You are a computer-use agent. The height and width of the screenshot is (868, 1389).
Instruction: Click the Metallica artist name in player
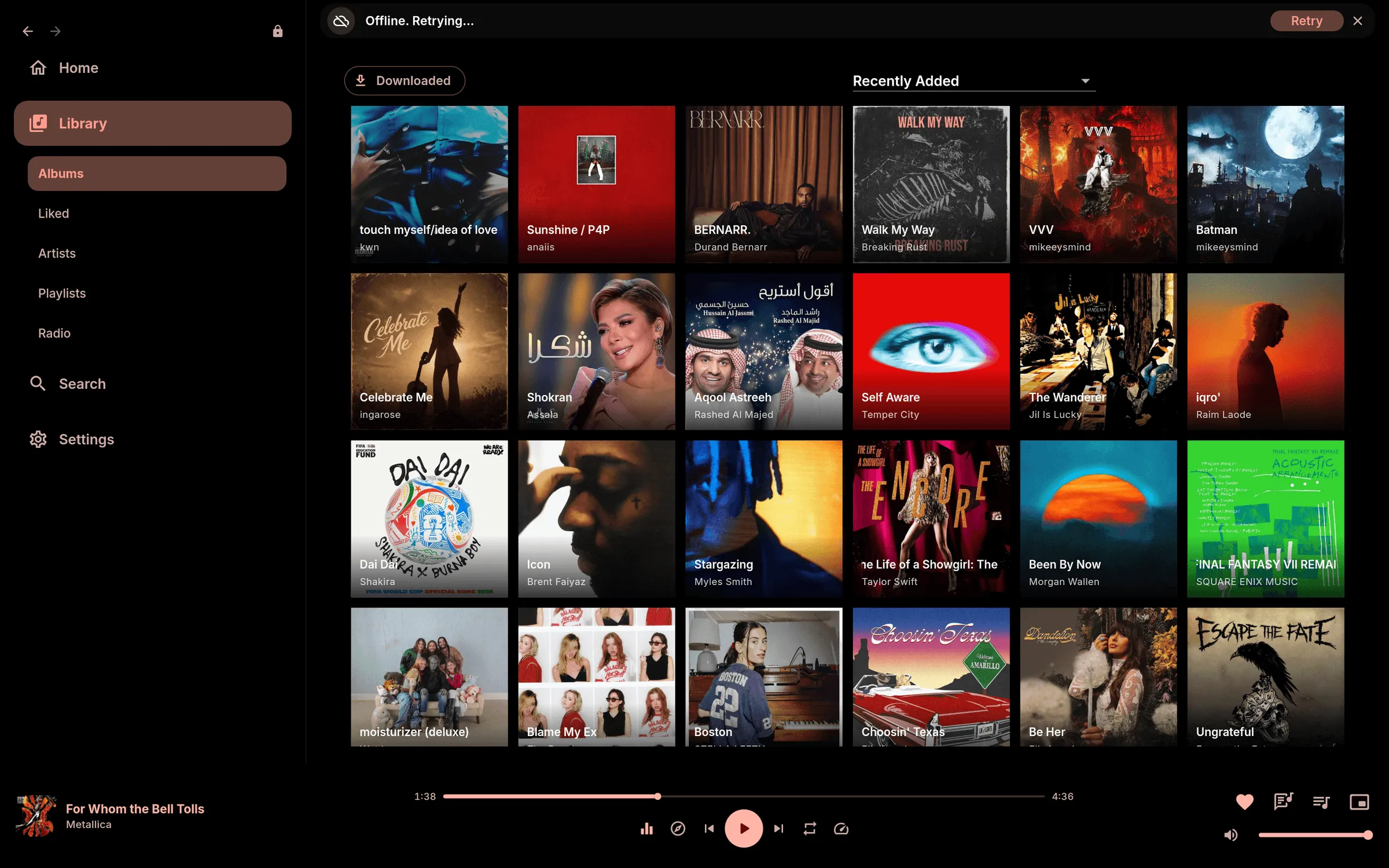(x=89, y=825)
